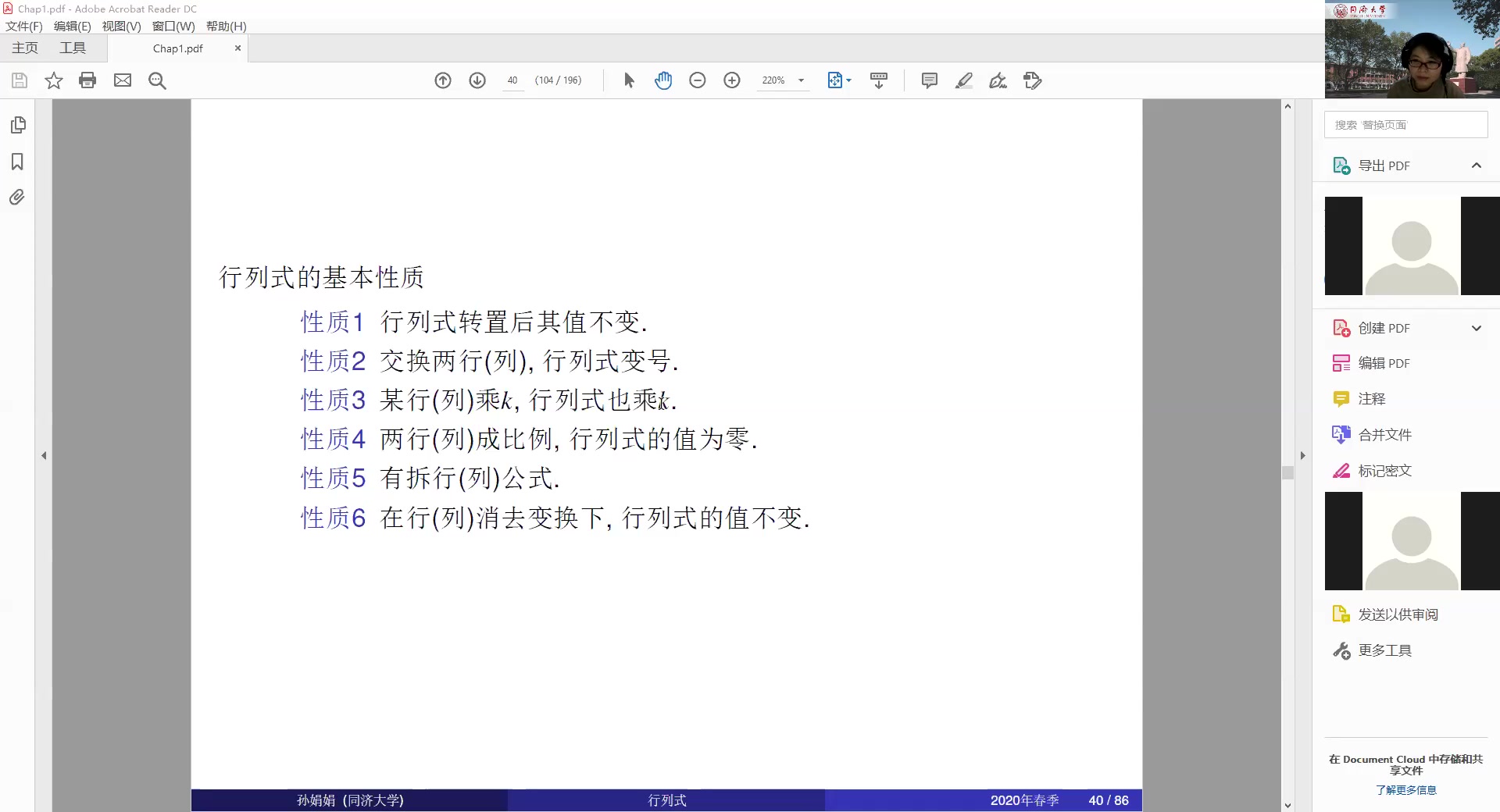Open bookmarks side panel
Screen dimensions: 1500x812
17,162
